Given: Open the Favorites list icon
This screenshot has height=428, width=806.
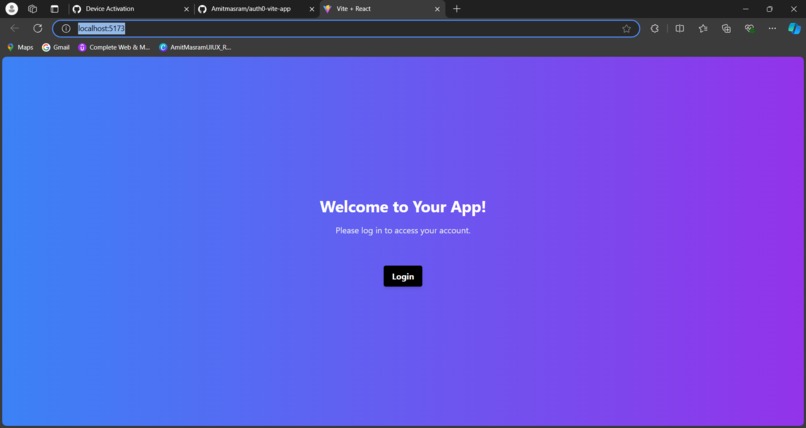Looking at the screenshot, I should (x=703, y=29).
